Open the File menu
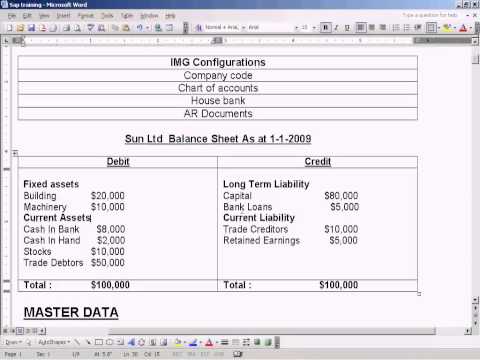This screenshot has width=480, height=360. click(x=12, y=16)
